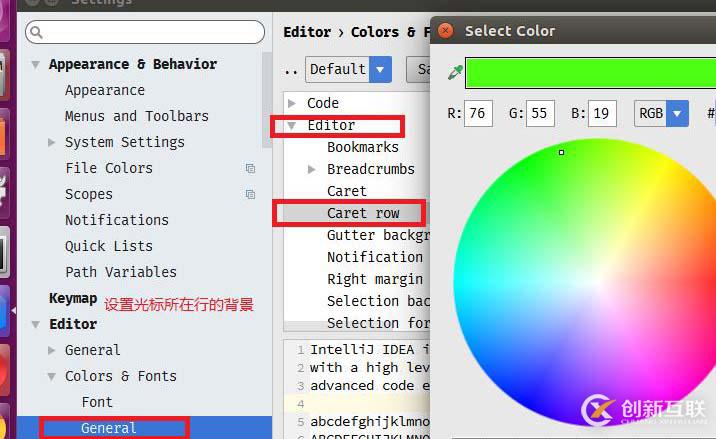The height and width of the screenshot is (439, 716).
Task: Collapse the Editor group in colors list
Action: coord(292,125)
